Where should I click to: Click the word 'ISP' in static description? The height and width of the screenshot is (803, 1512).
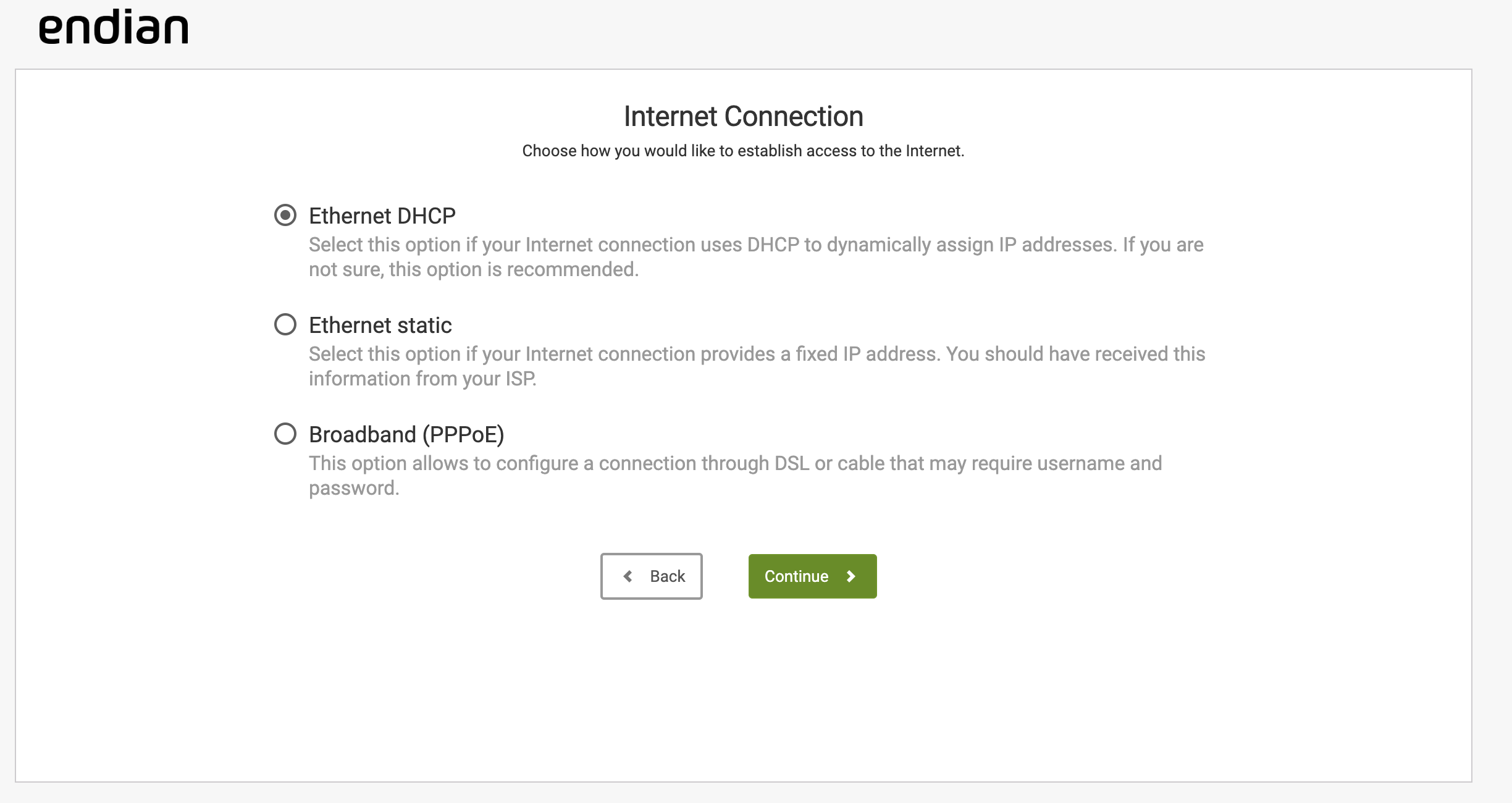521,379
